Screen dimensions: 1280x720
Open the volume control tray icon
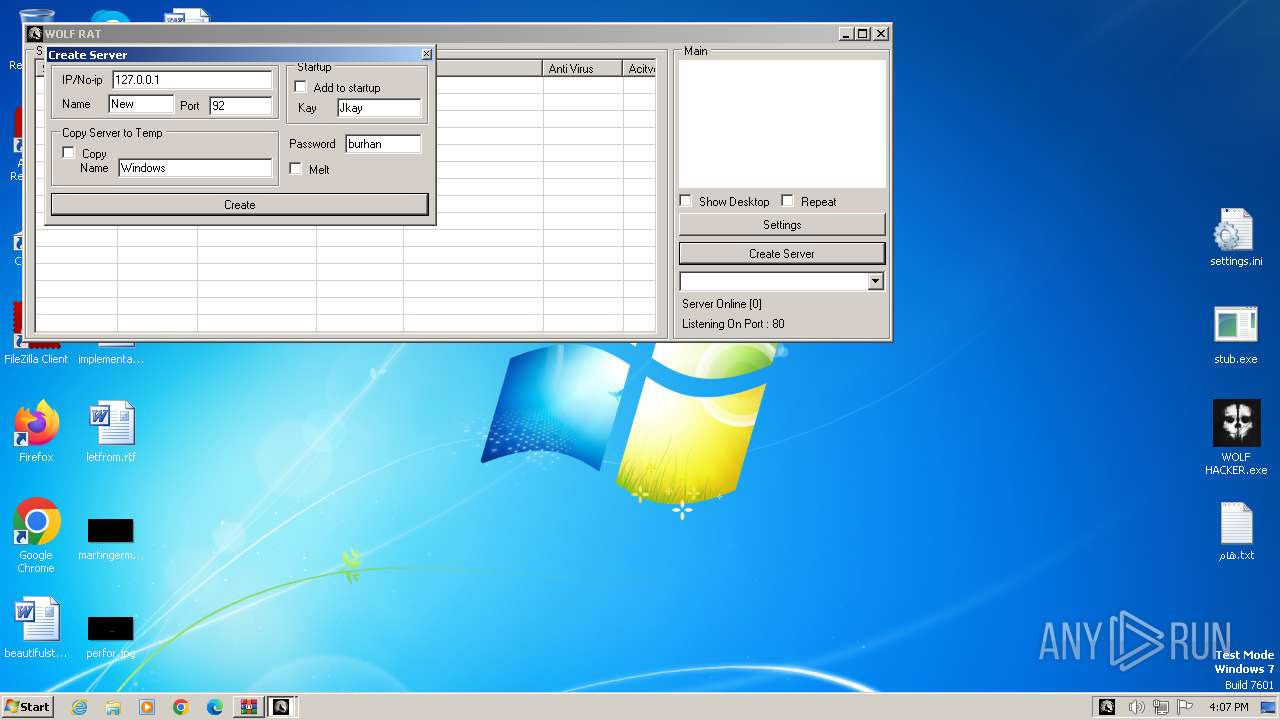click(x=1137, y=707)
